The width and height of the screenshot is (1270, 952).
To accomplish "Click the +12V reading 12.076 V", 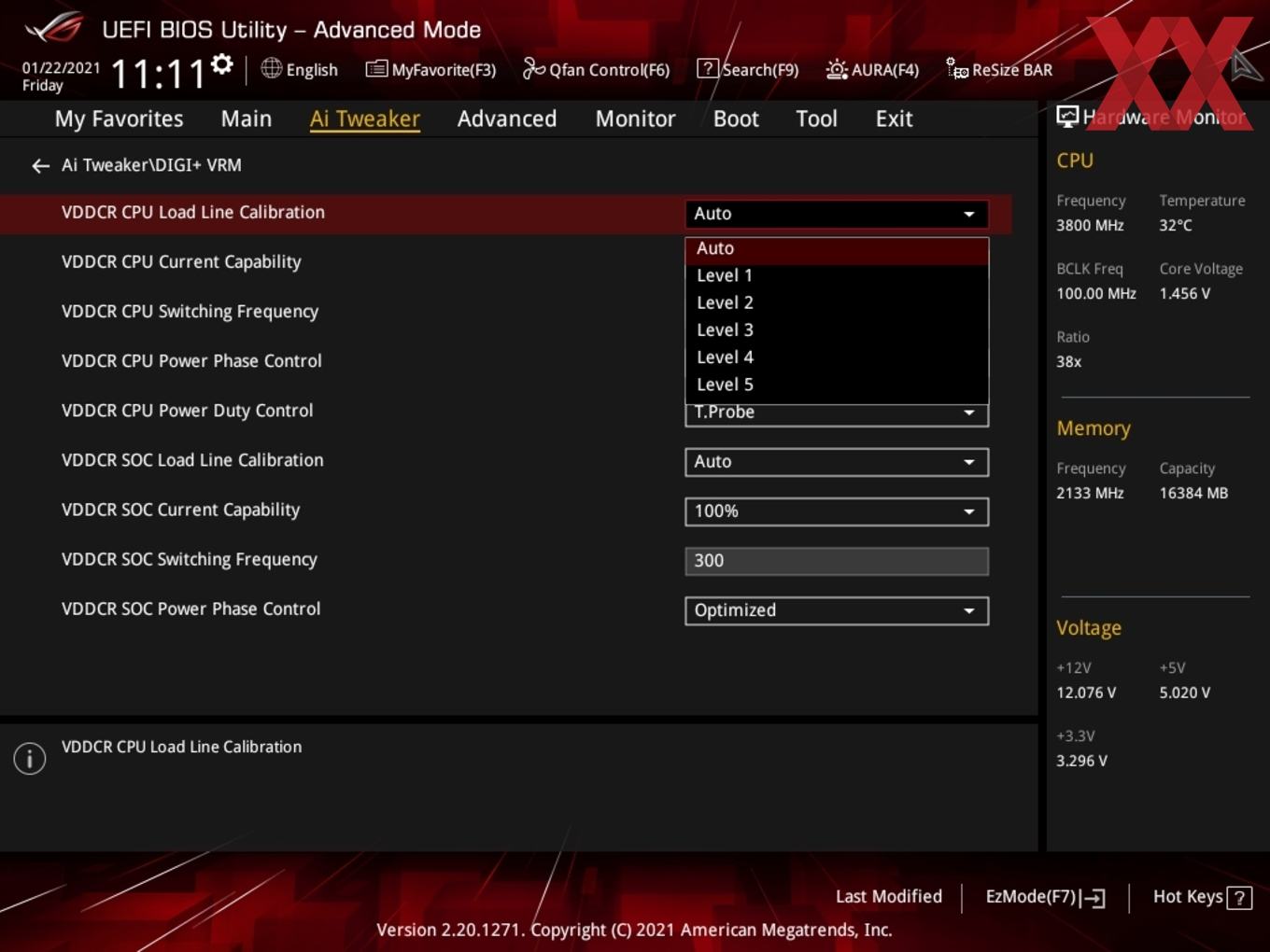I will pyautogui.click(x=1086, y=693).
